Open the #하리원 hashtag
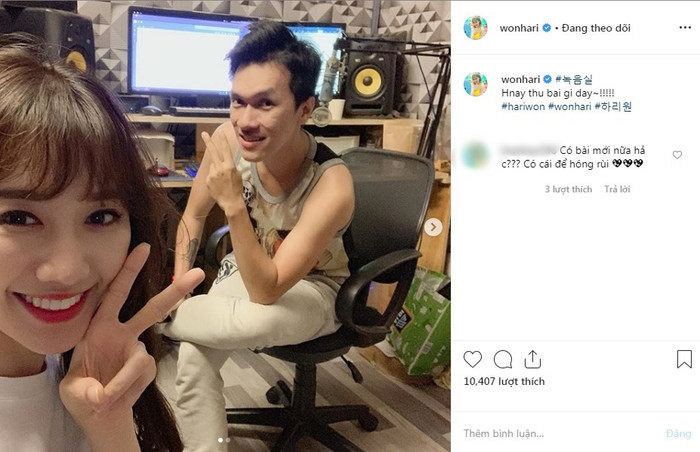The image size is (700, 452). click(613, 107)
